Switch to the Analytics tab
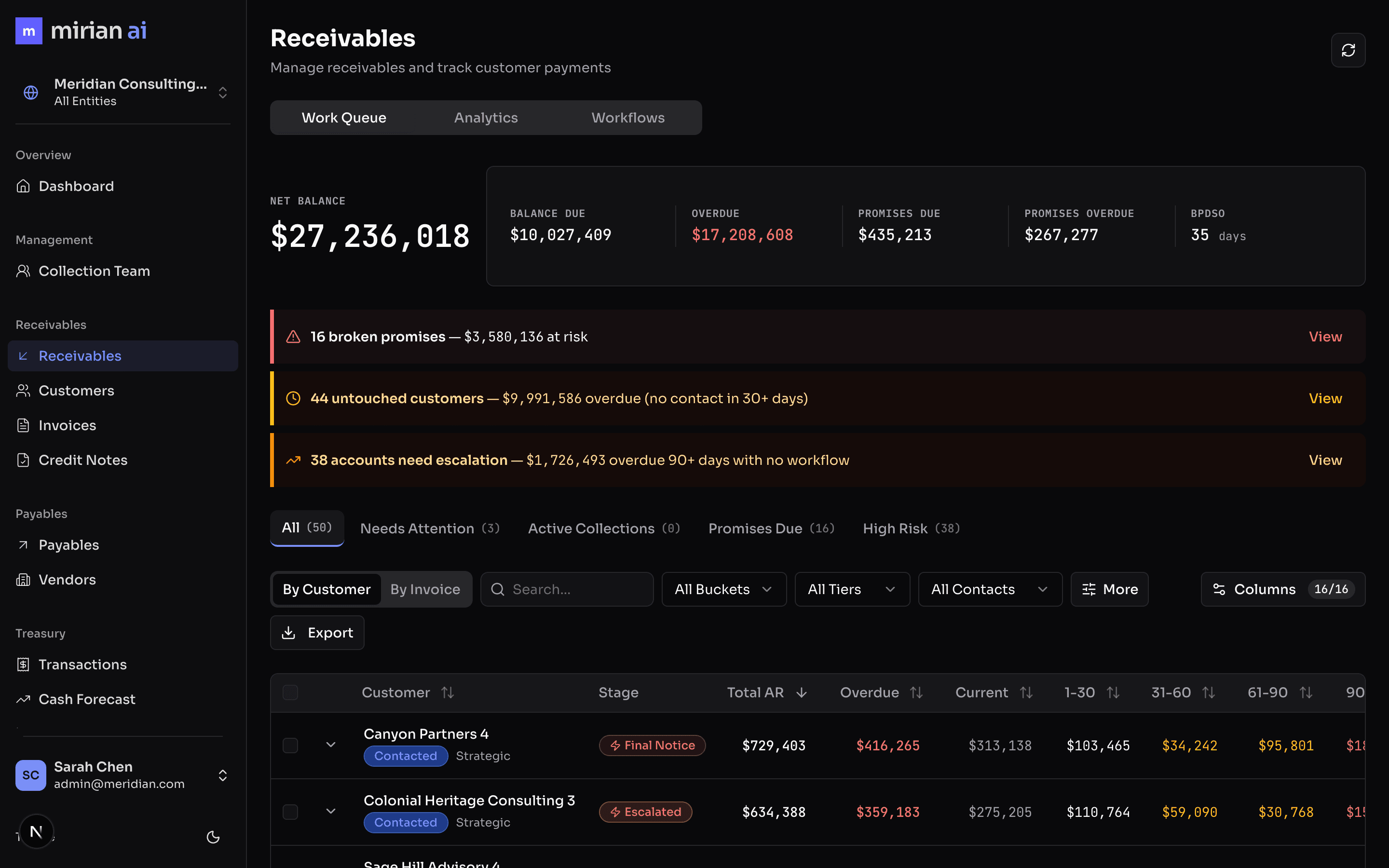This screenshot has width=1389, height=868. pyautogui.click(x=486, y=118)
